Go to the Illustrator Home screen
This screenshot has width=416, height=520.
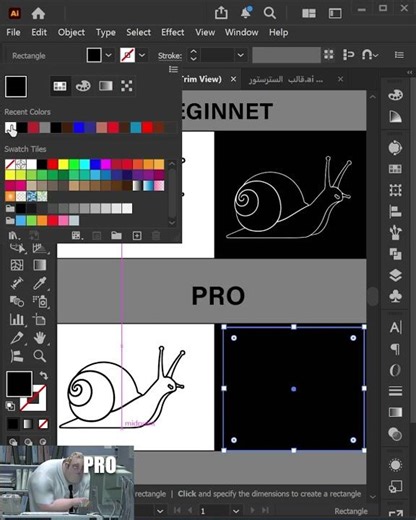[38, 13]
